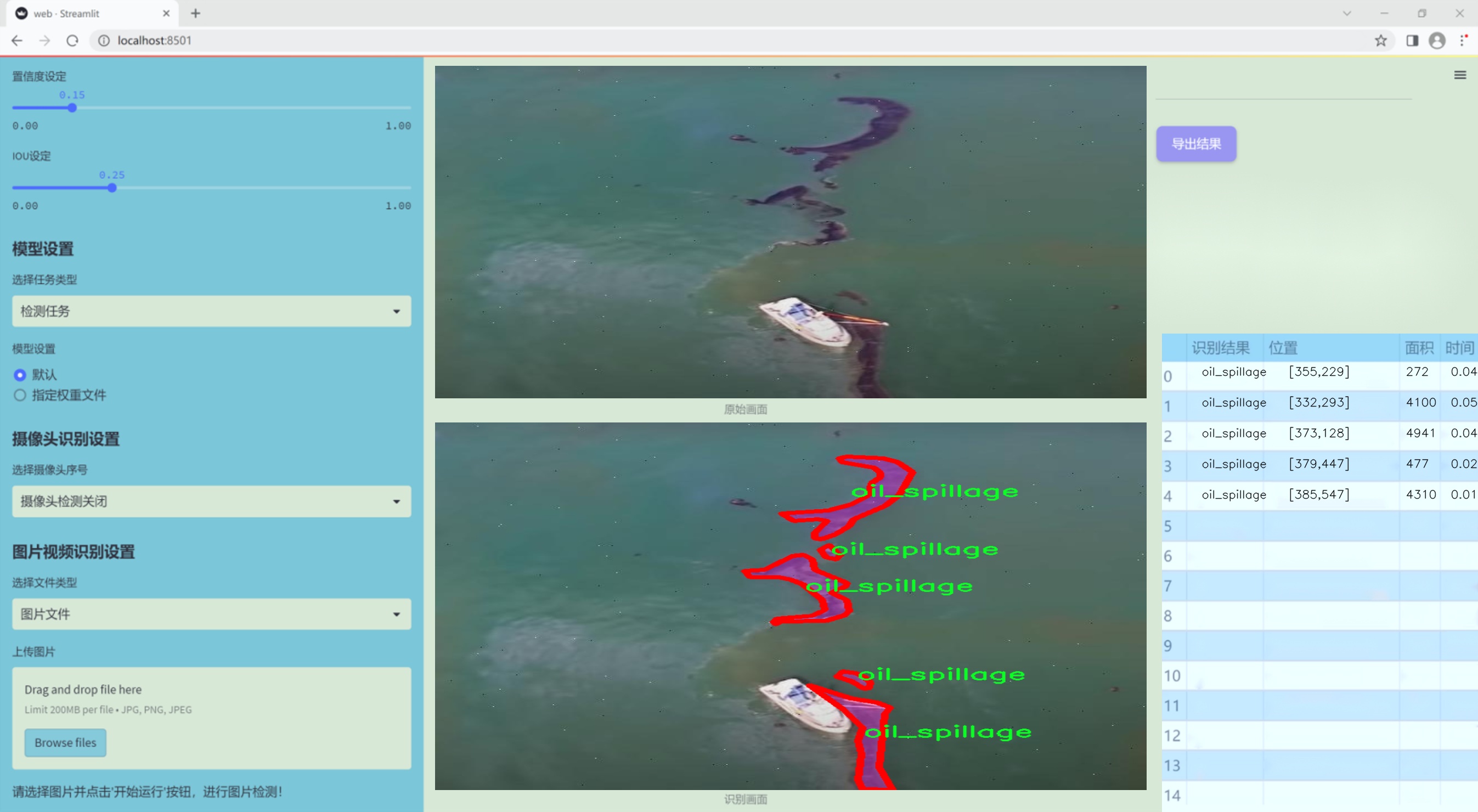This screenshot has height=812, width=1478.
Task: Reload the page with refresh icon
Action: click(72, 41)
